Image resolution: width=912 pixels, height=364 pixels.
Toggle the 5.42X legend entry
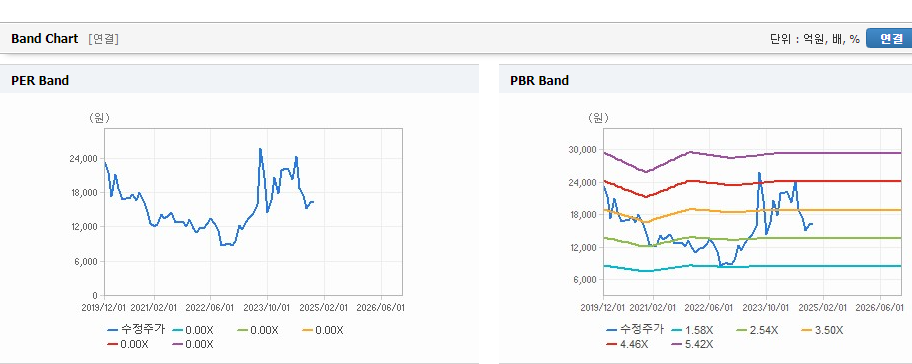tap(692, 344)
